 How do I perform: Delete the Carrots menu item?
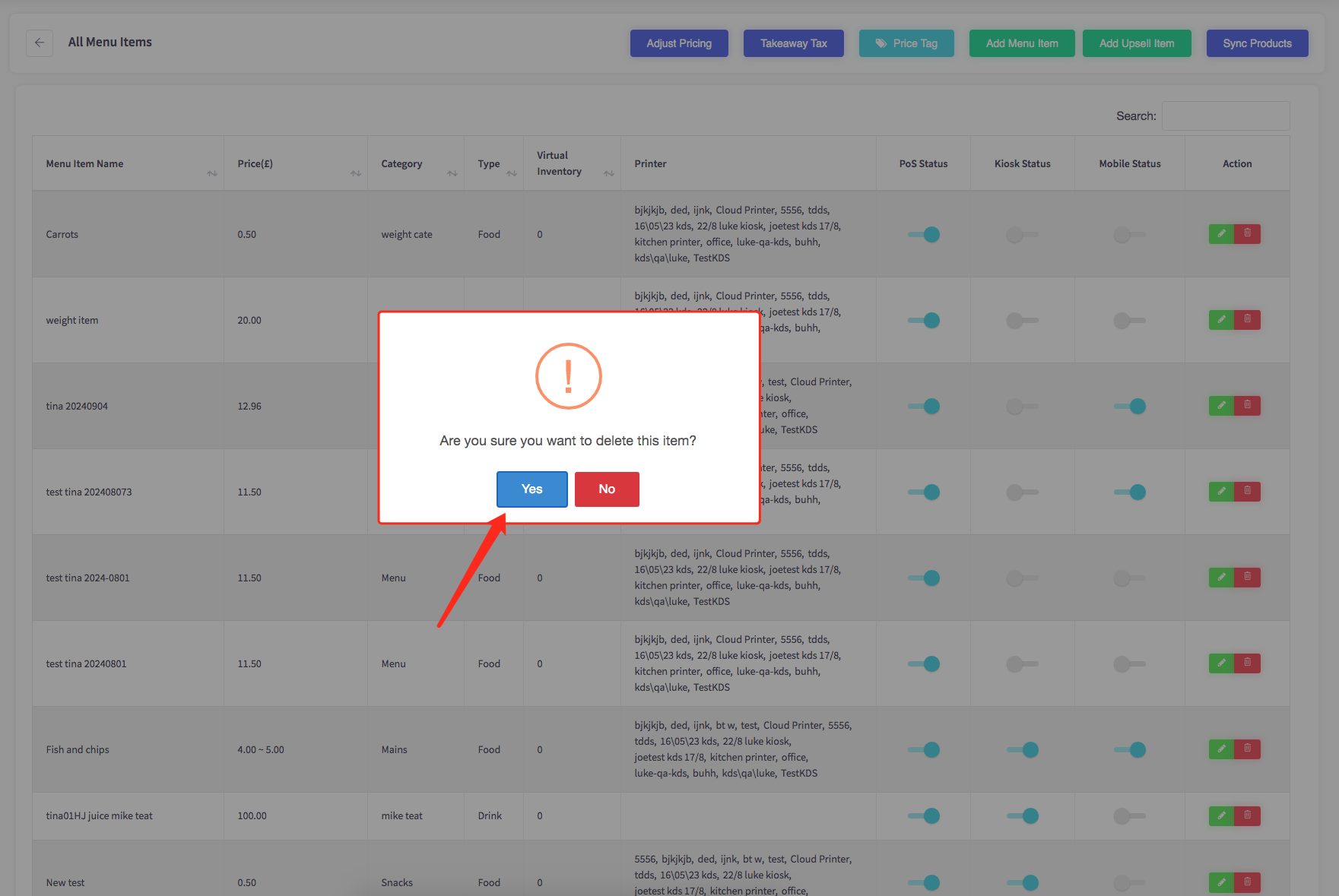pyautogui.click(x=1247, y=234)
